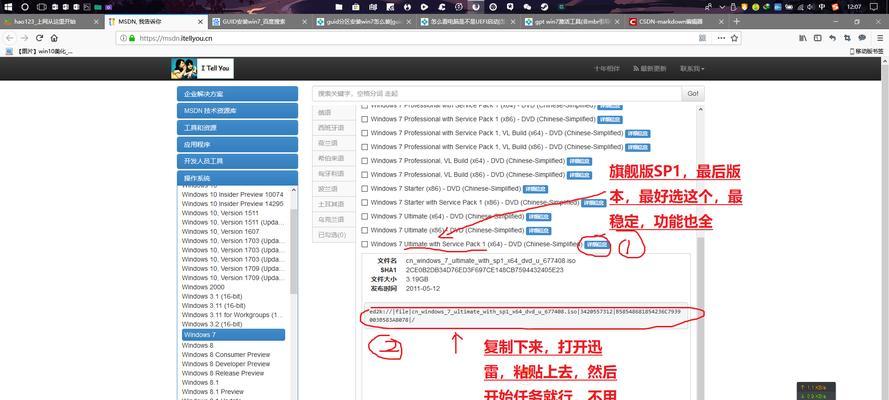Check Windows 7 Professional, VL Build (x86)

coord(365,175)
